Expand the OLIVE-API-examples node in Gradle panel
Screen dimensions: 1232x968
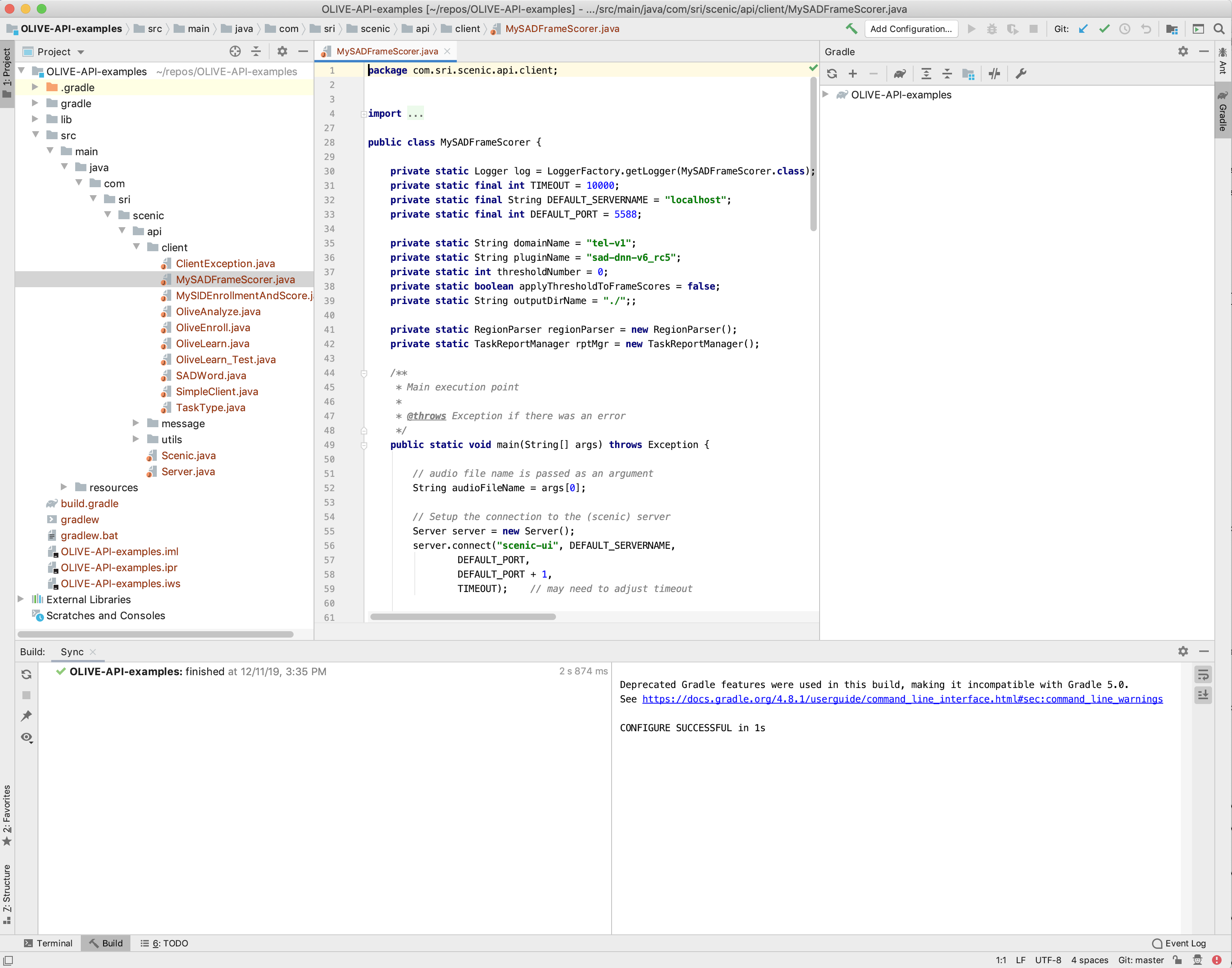click(825, 95)
